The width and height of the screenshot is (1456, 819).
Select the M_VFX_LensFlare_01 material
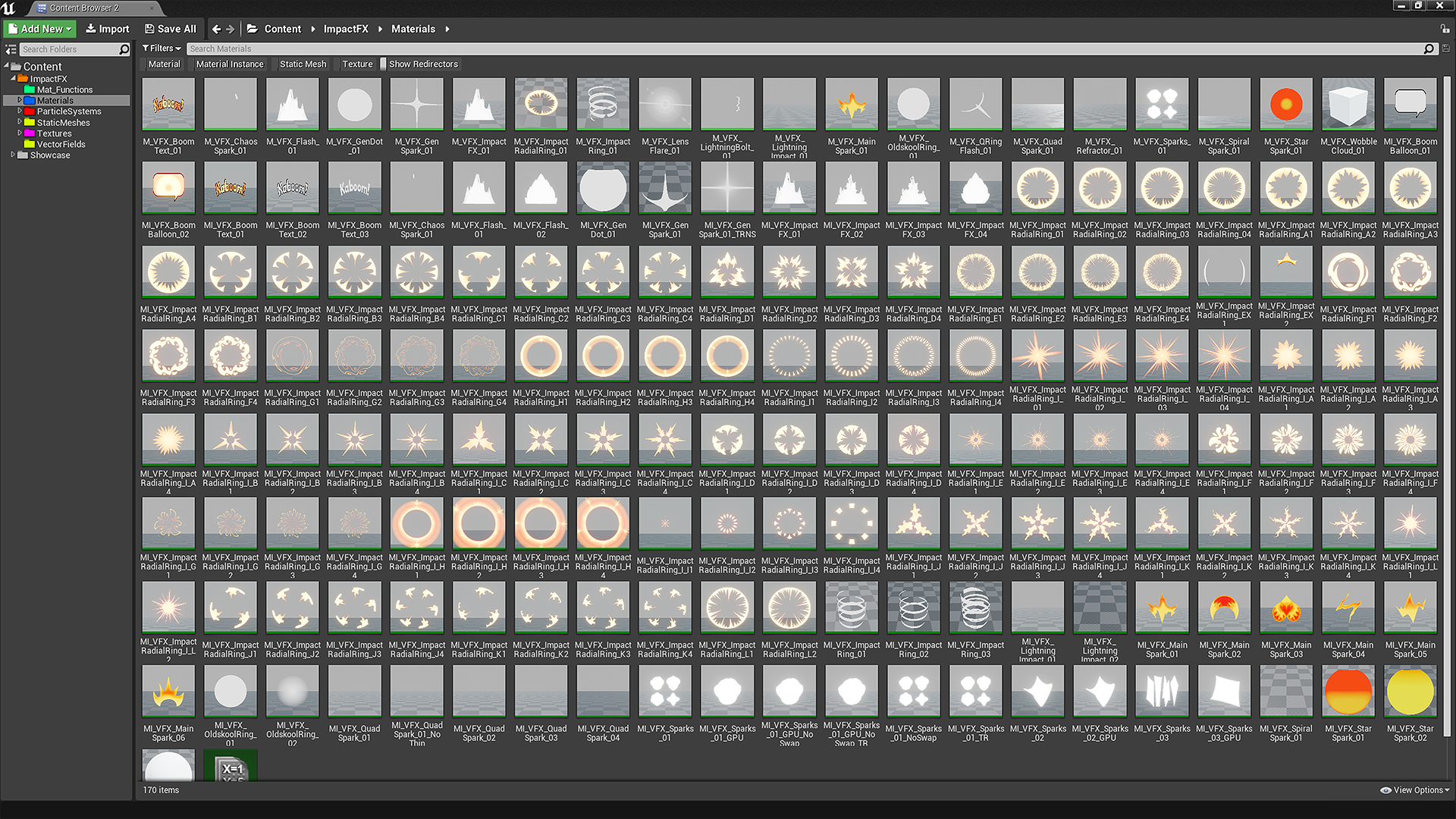pyautogui.click(x=665, y=116)
